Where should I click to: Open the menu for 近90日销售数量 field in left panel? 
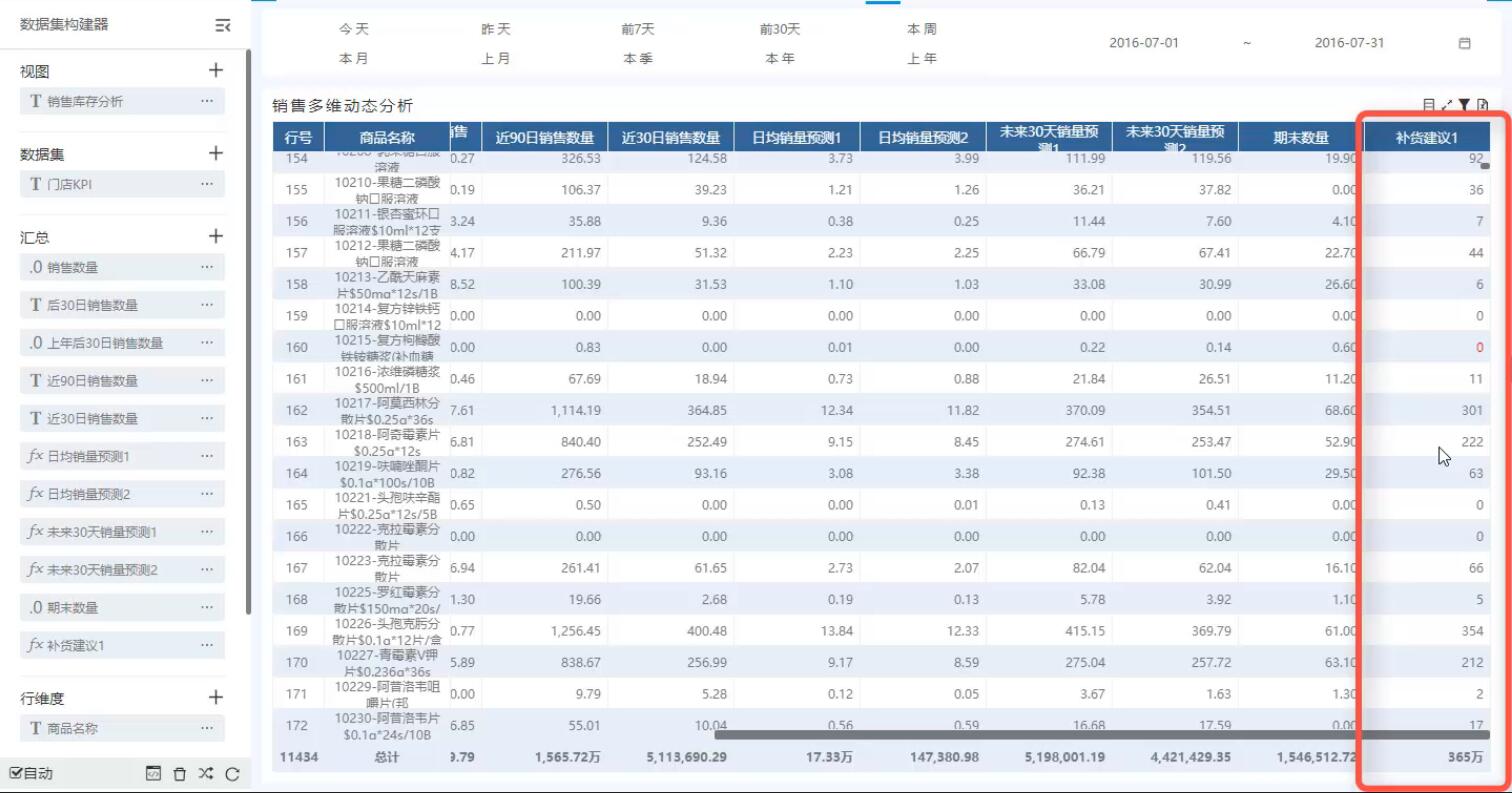coord(207,381)
